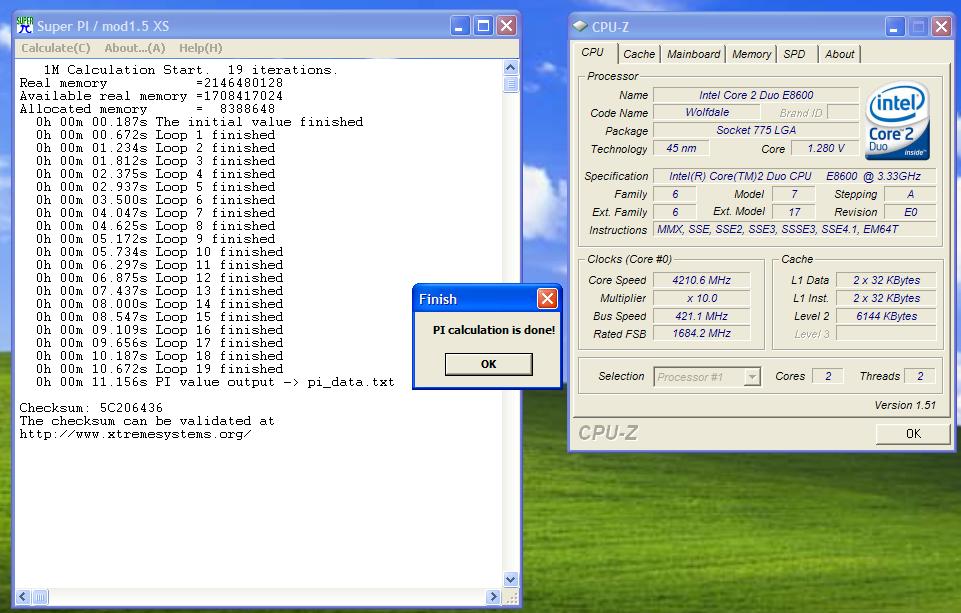Click the Code Name field 'Wolfdale'
This screenshot has width=961, height=613.
pyautogui.click(x=707, y=112)
